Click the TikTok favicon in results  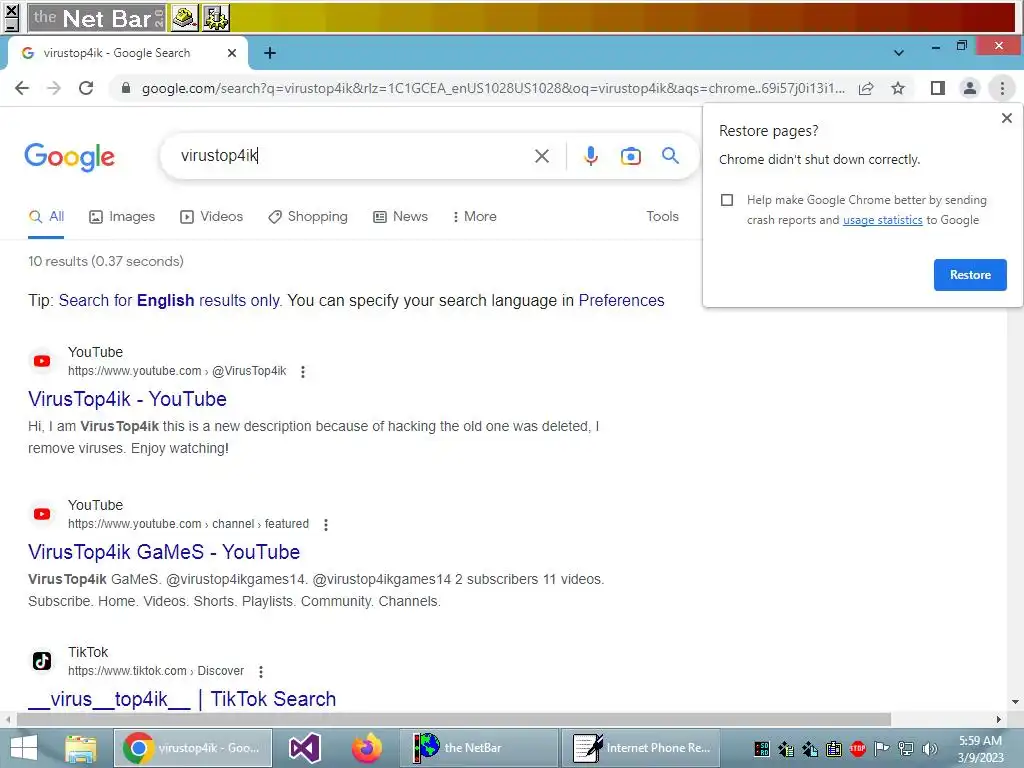click(x=42, y=661)
